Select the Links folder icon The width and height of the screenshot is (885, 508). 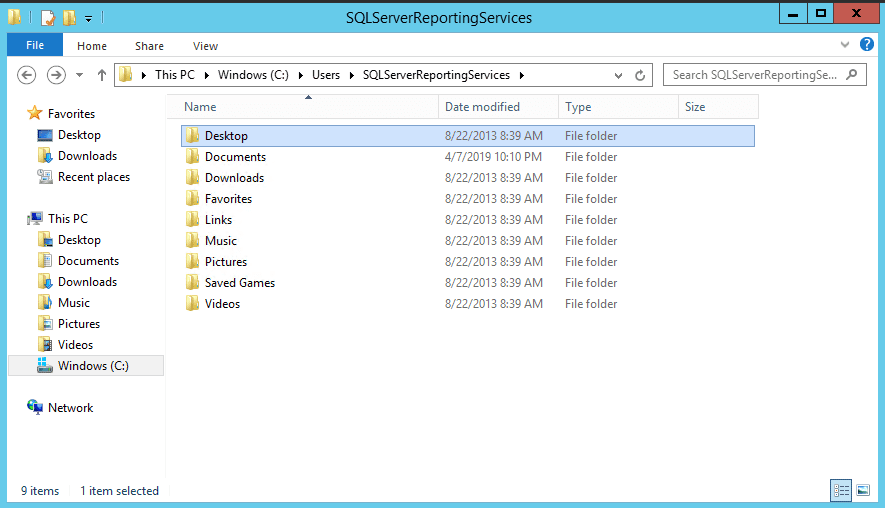pyautogui.click(x=192, y=219)
